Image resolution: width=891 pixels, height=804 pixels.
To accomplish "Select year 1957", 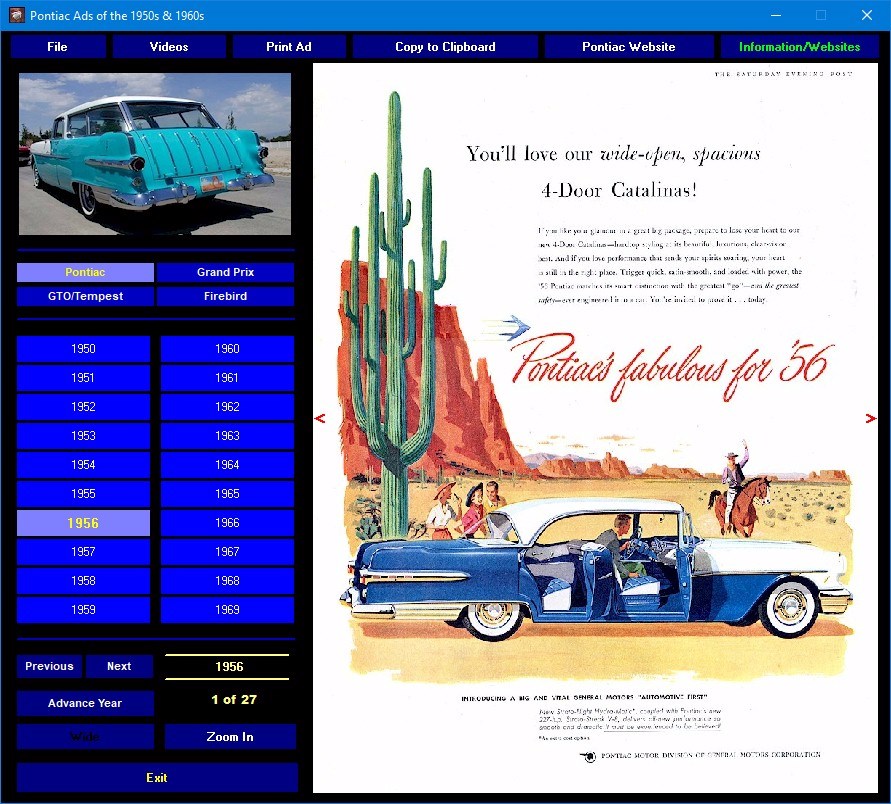I will tap(84, 552).
